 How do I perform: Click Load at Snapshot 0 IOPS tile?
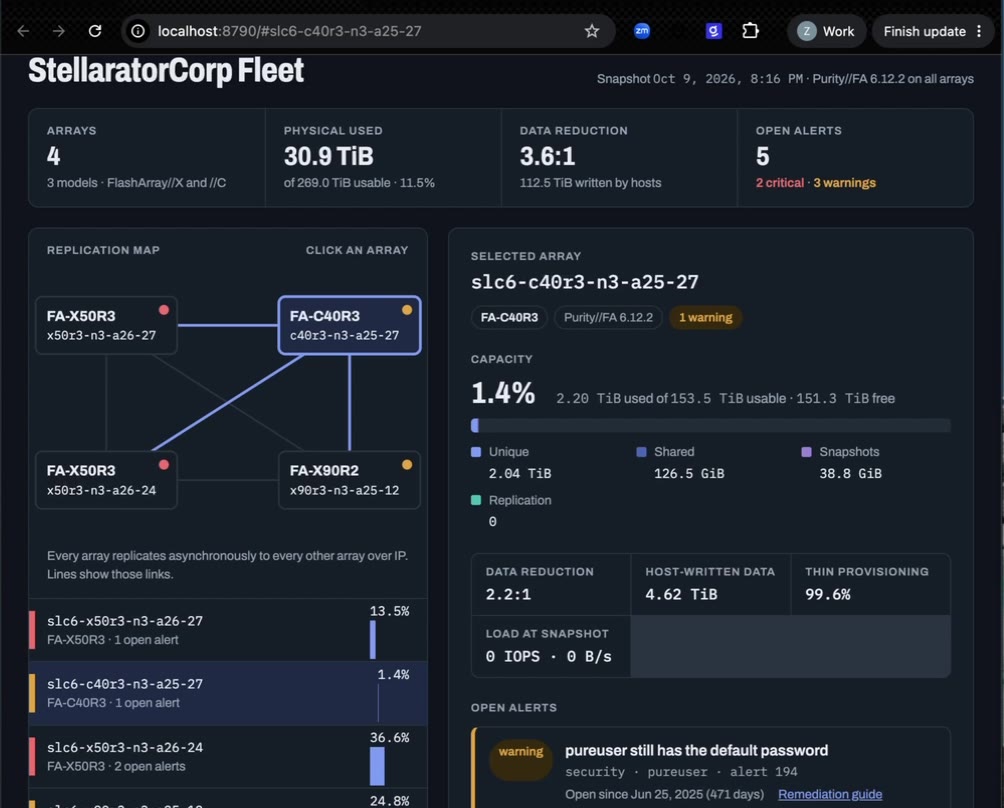[551, 647]
